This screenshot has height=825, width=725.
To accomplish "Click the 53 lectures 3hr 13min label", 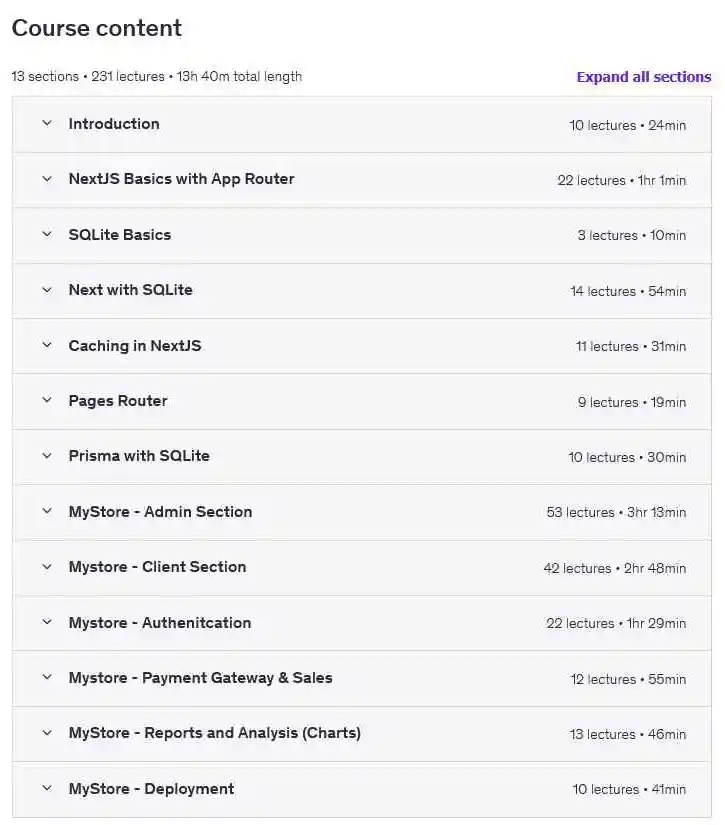I will tap(616, 513).
